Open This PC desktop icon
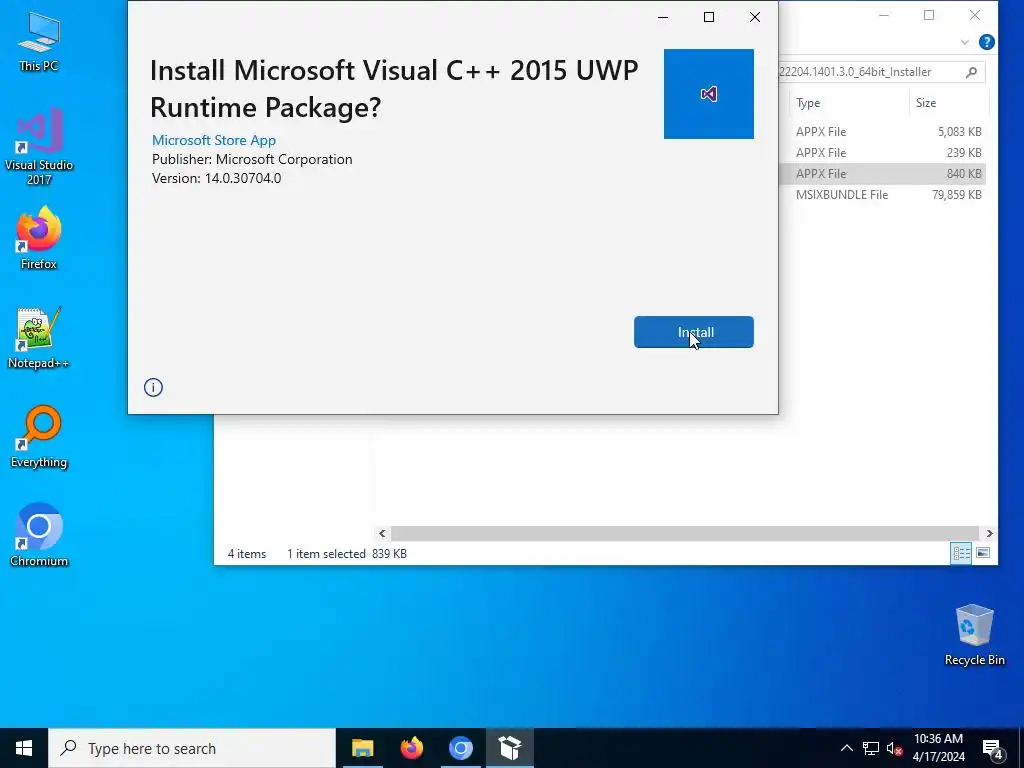This screenshot has width=1024, height=768. tap(39, 41)
